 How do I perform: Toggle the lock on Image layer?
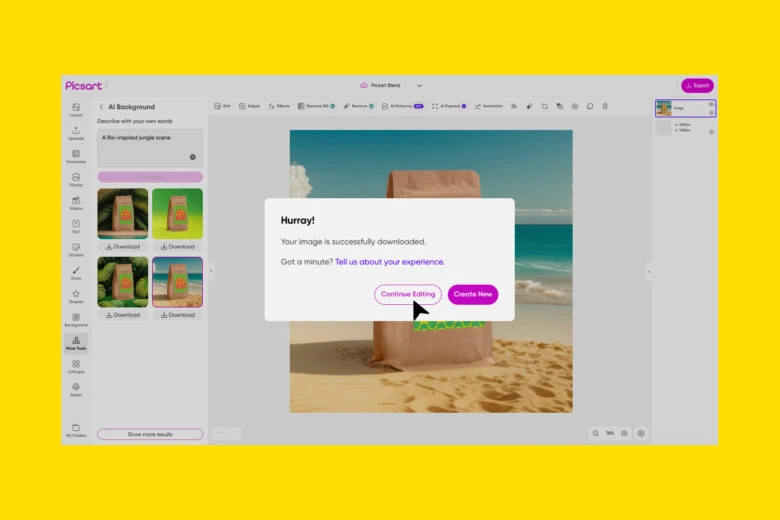[x=711, y=112]
